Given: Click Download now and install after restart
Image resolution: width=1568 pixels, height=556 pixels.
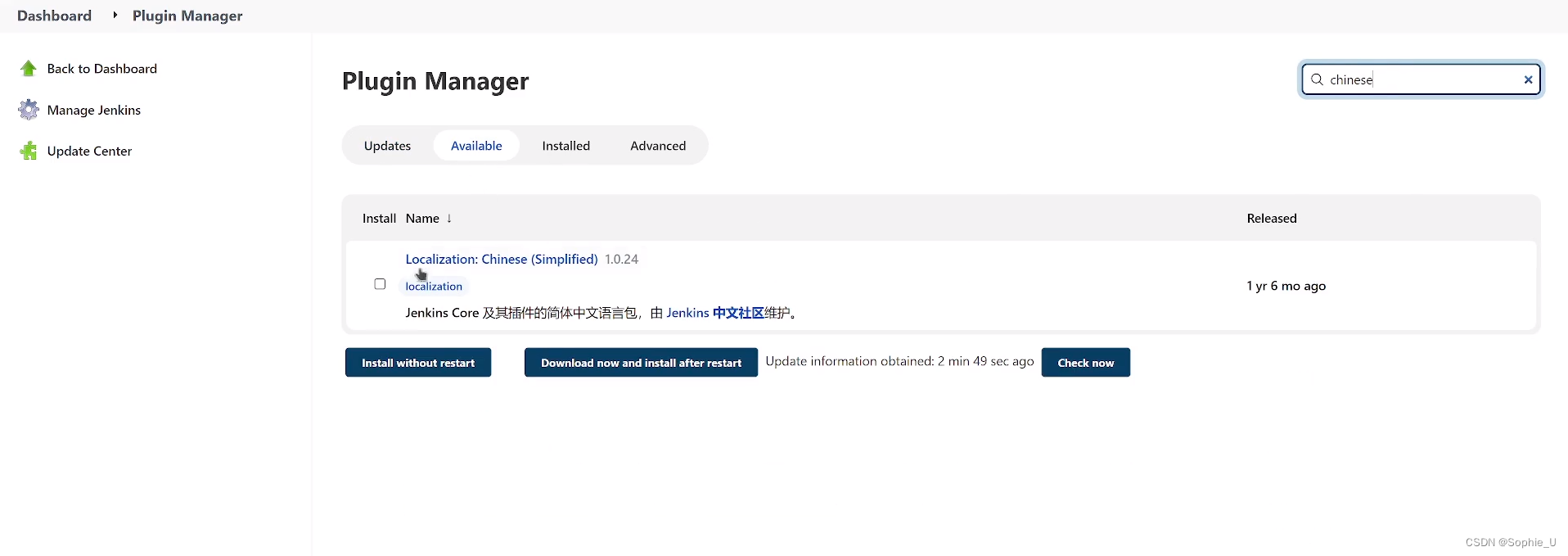Looking at the screenshot, I should 641,363.
